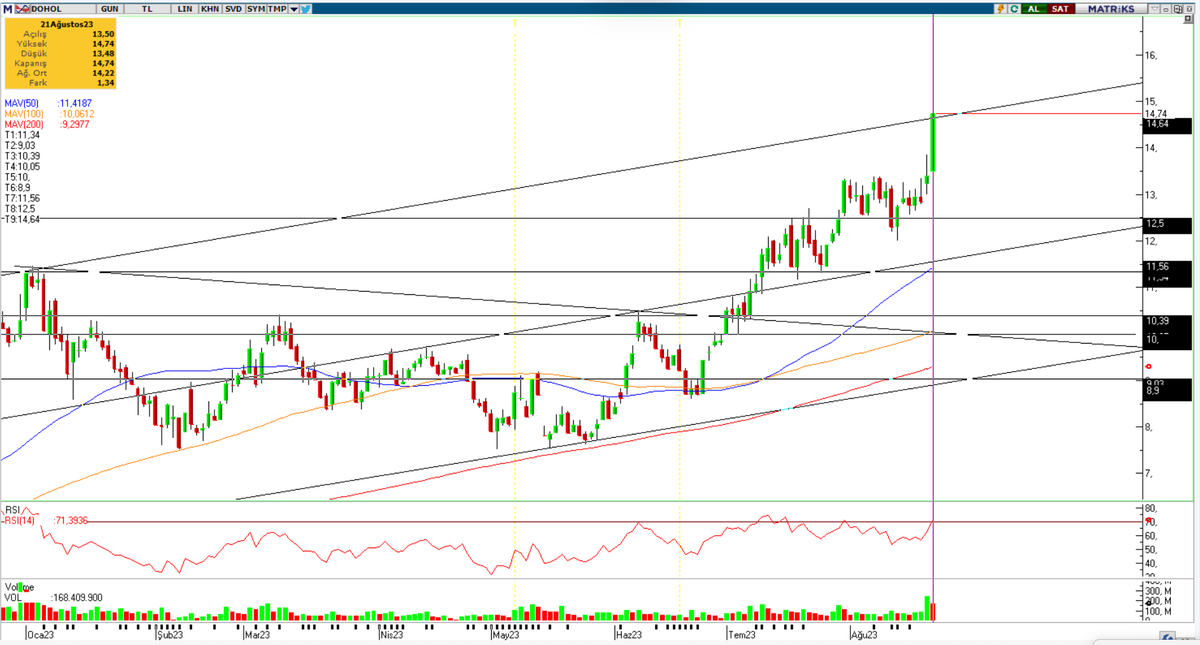Click the TMP toolbar button

tap(277, 9)
